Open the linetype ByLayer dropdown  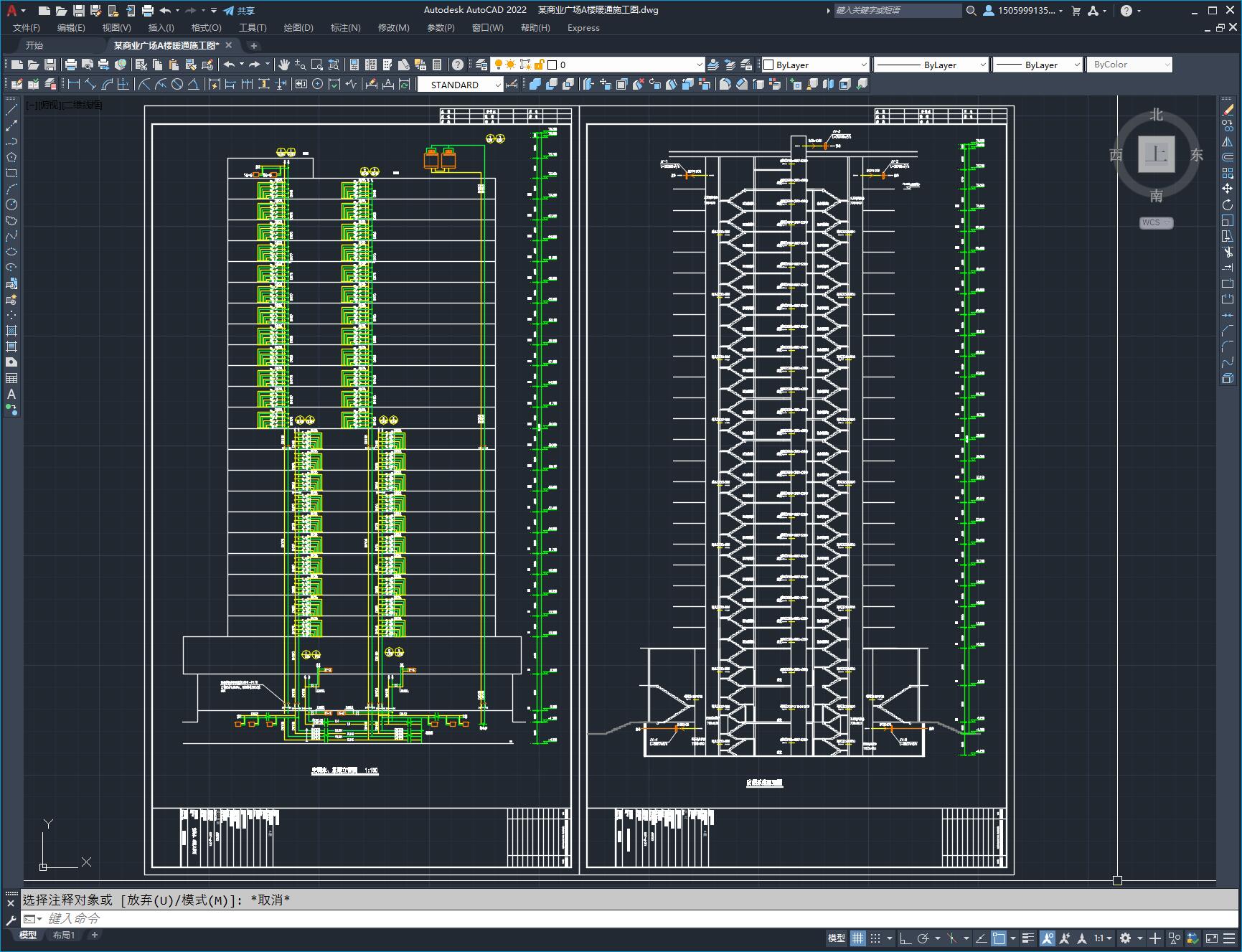[983, 65]
